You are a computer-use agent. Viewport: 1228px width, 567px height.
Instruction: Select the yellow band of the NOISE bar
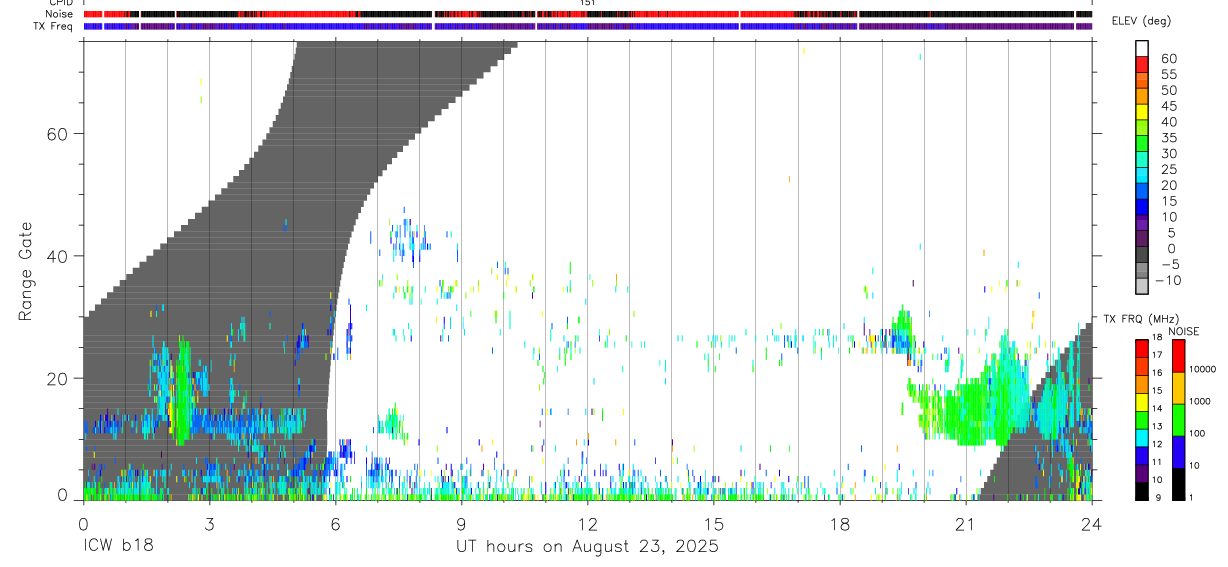(x=1179, y=388)
